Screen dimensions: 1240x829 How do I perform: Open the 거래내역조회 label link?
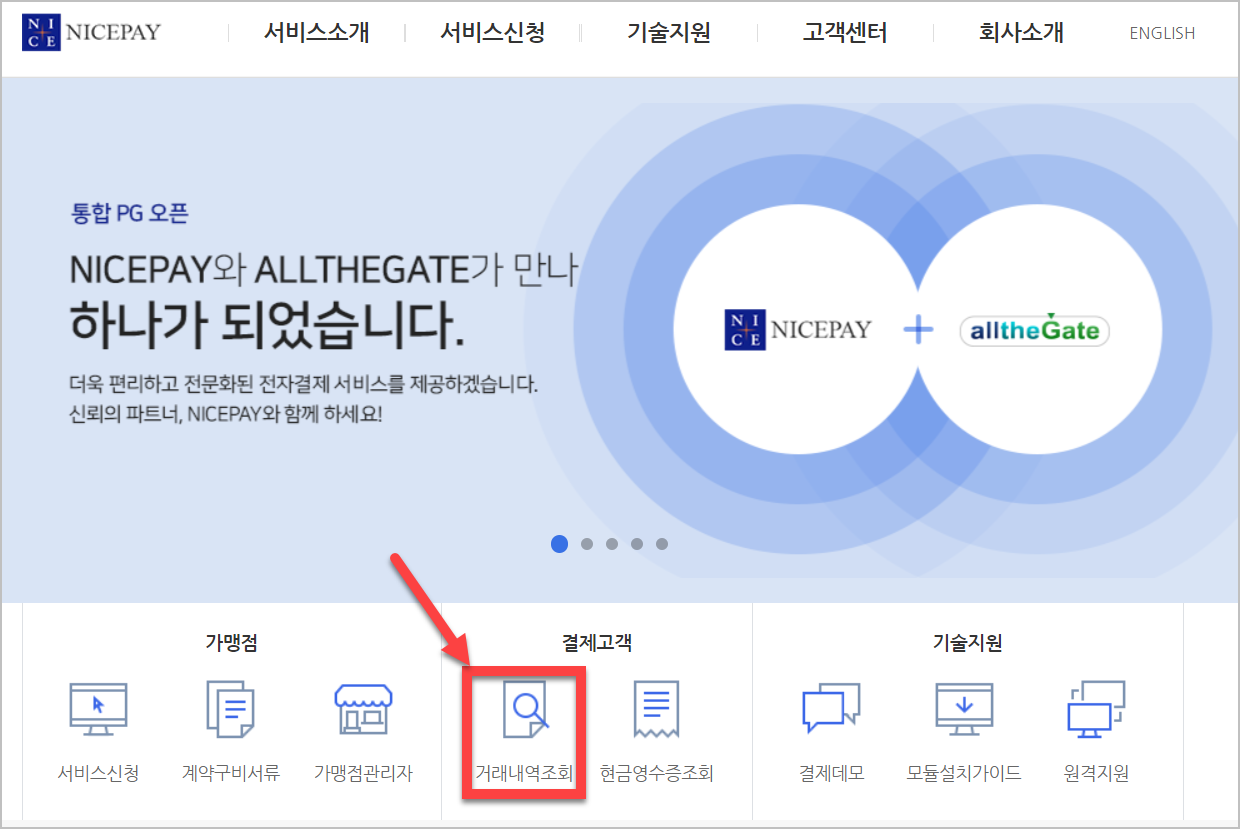click(x=524, y=773)
